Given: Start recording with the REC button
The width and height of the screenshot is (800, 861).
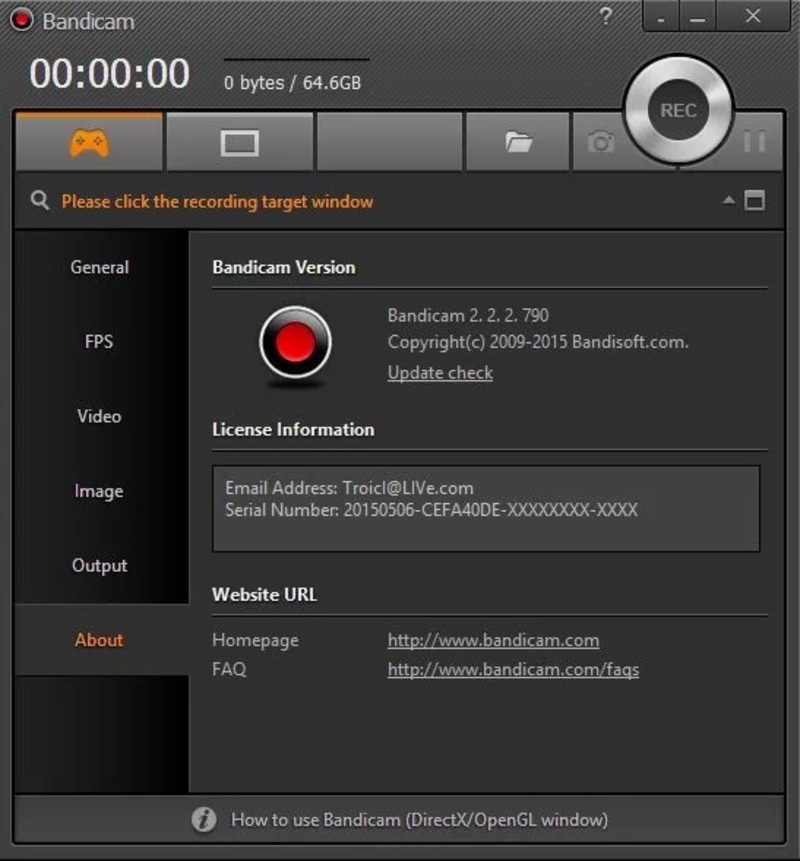Looking at the screenshot, I should click(x=678, y=111).
